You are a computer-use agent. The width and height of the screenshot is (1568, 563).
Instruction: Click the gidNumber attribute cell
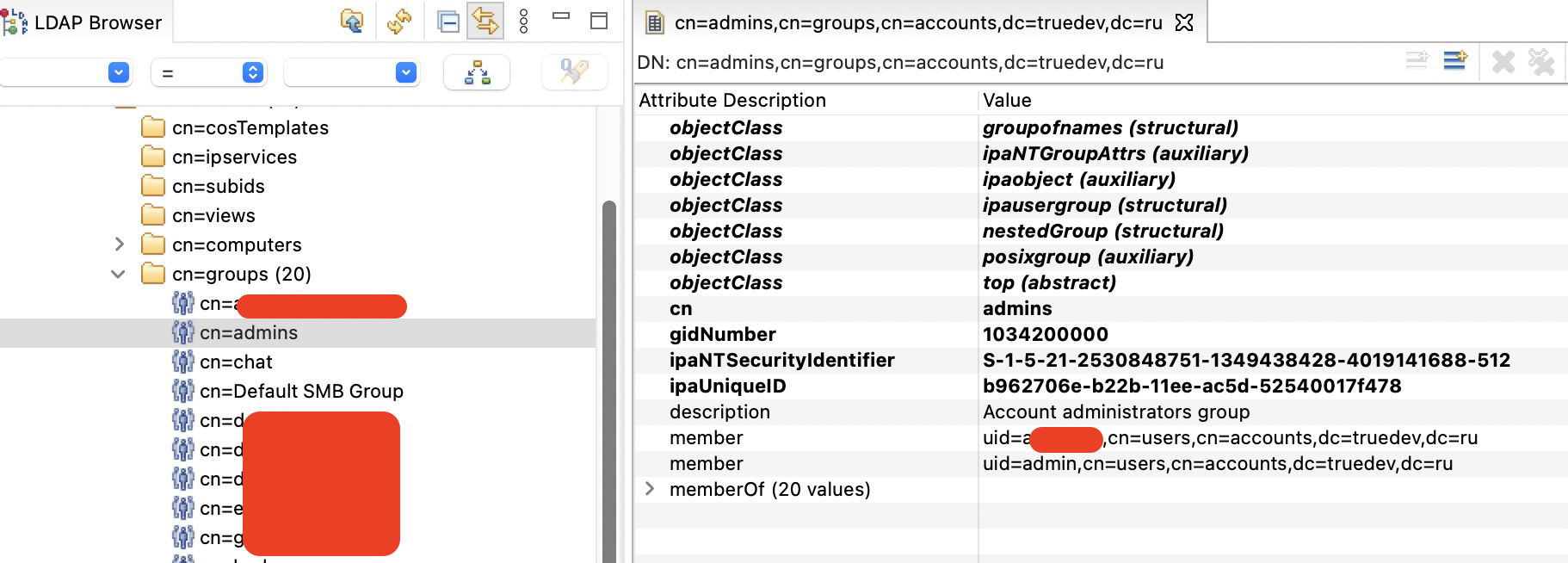(723, 334)
